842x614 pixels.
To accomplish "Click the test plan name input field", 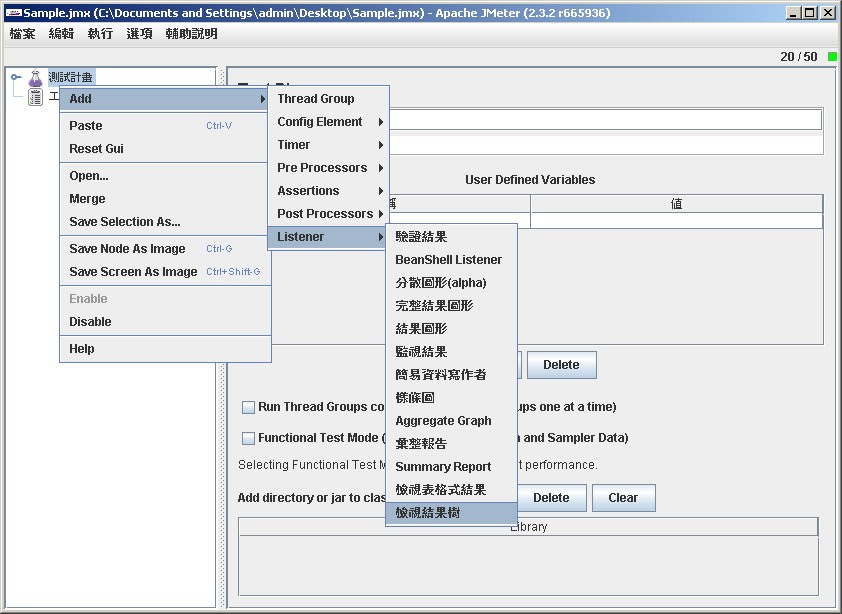I will 605,120.
